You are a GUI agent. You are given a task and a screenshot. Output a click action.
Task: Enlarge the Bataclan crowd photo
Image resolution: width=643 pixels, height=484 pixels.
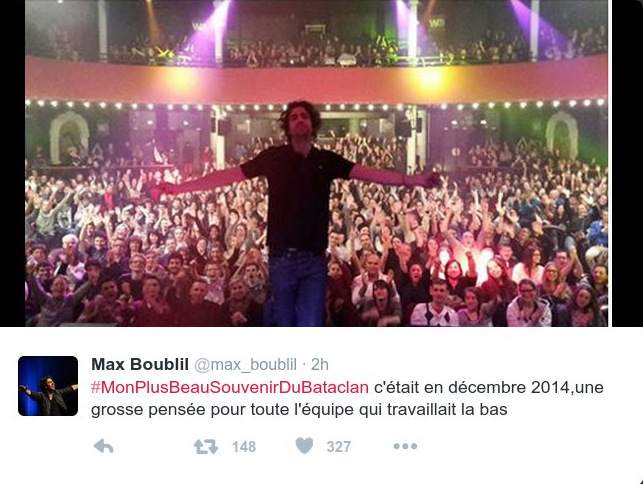316,163
